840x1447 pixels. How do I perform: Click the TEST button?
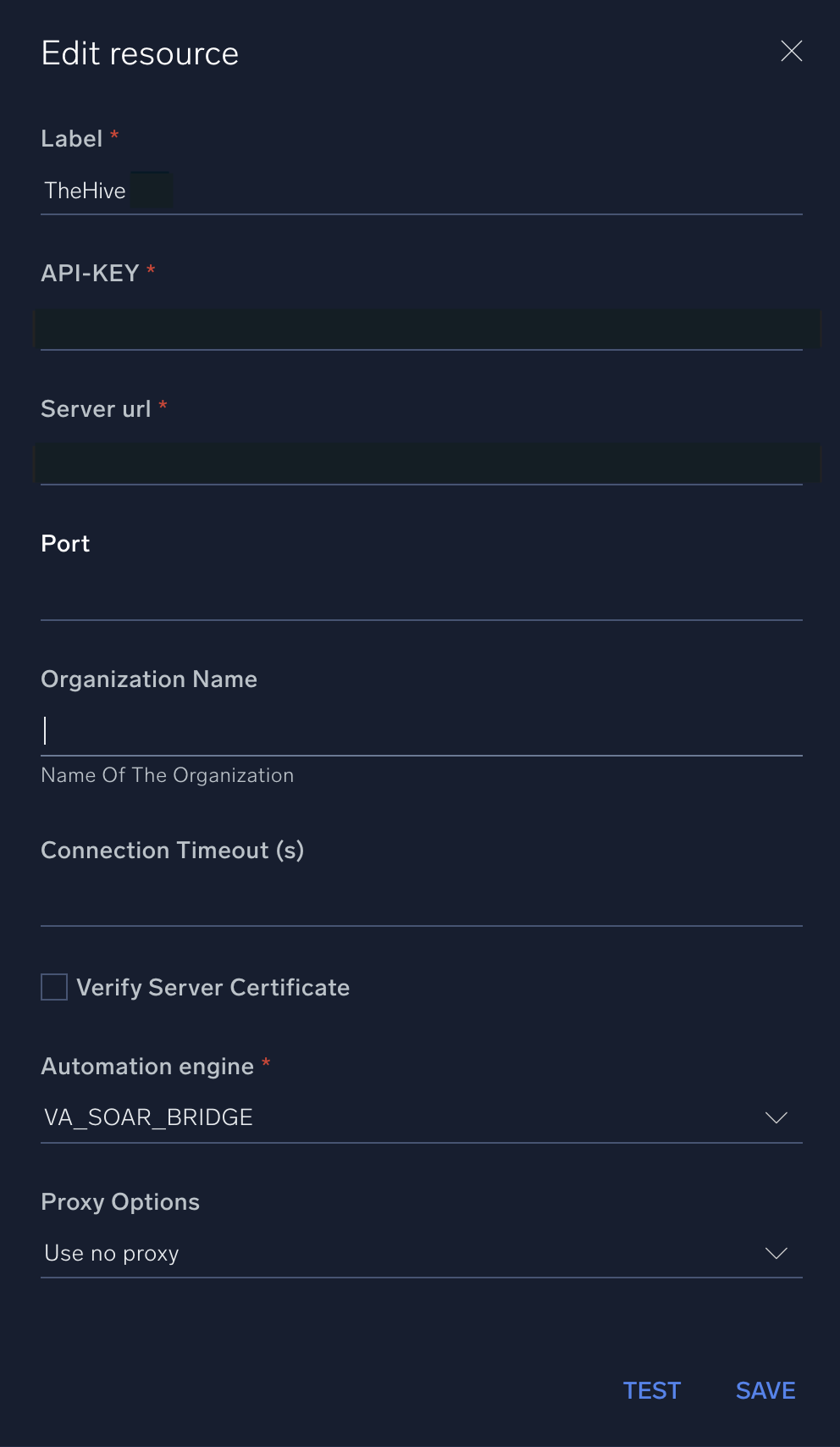click(651, 1390)
